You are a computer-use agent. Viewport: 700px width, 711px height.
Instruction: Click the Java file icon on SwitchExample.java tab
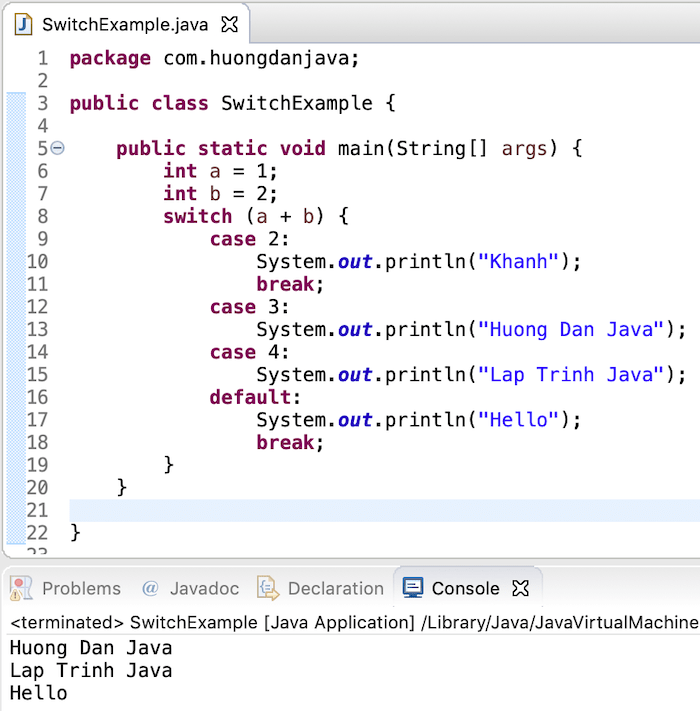[23, 24]
